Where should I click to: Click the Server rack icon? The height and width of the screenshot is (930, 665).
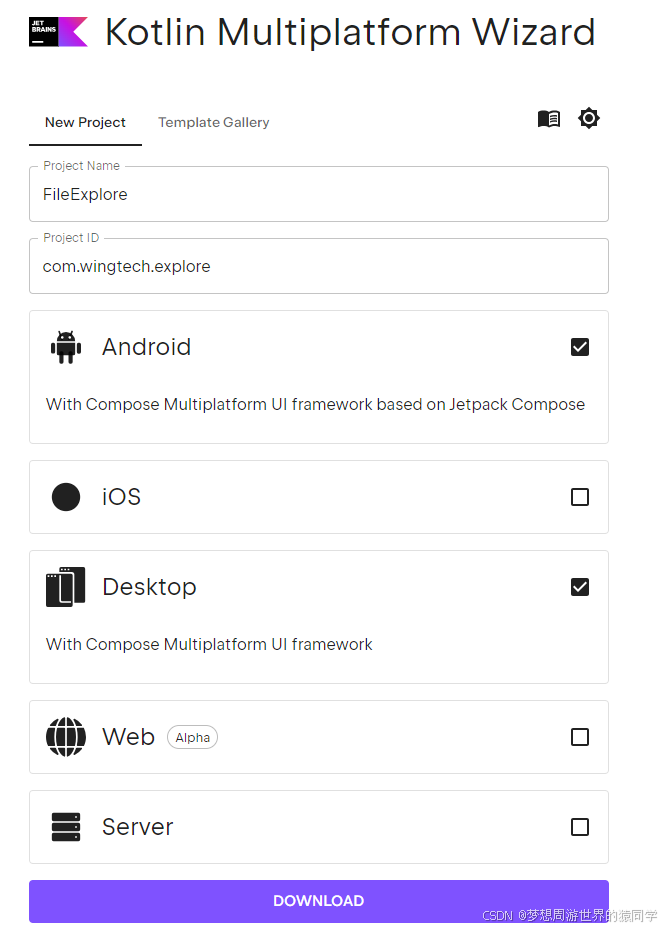pyautogui.click(x=66, y=827)
